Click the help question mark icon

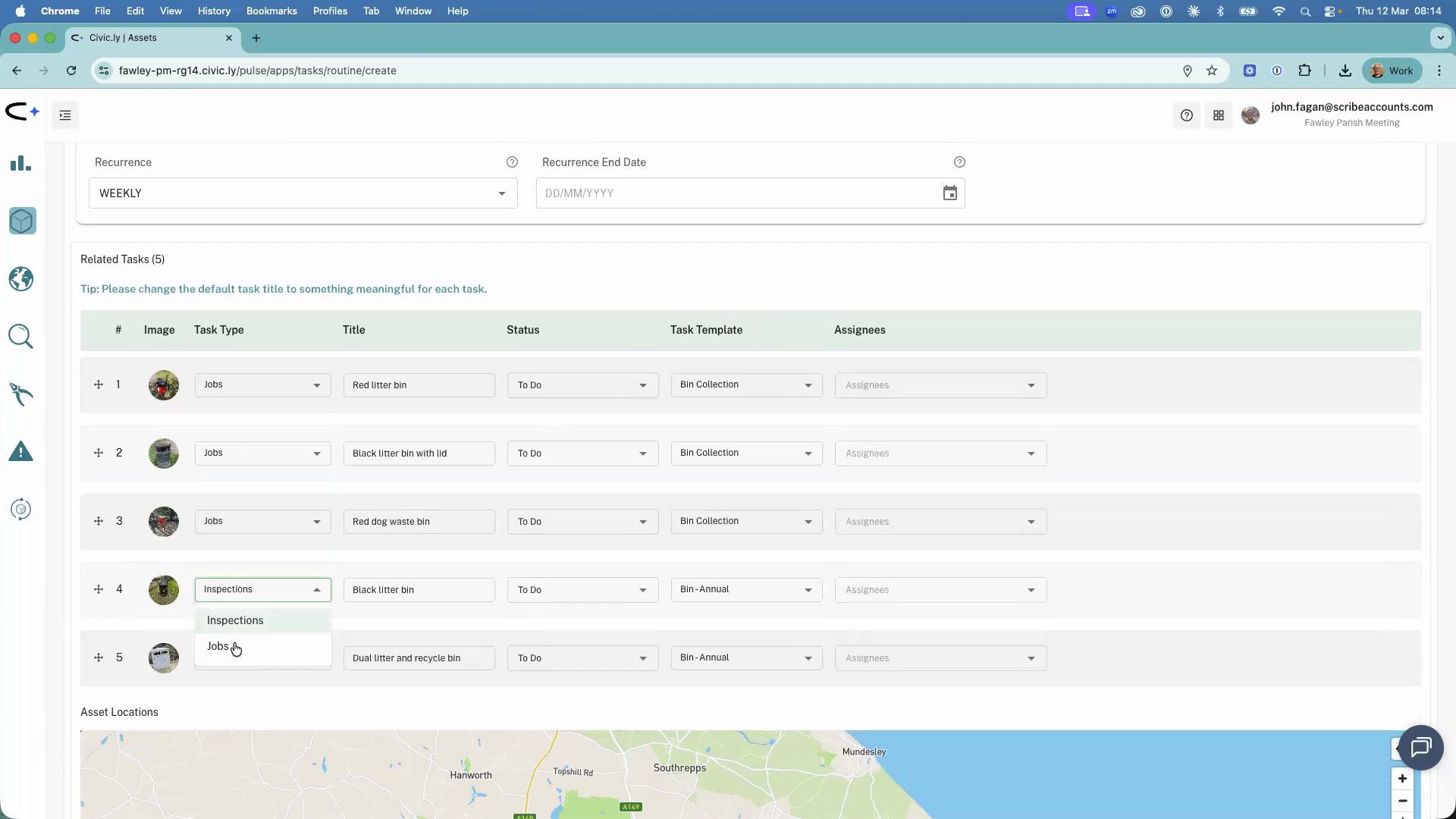(1187, 115)
